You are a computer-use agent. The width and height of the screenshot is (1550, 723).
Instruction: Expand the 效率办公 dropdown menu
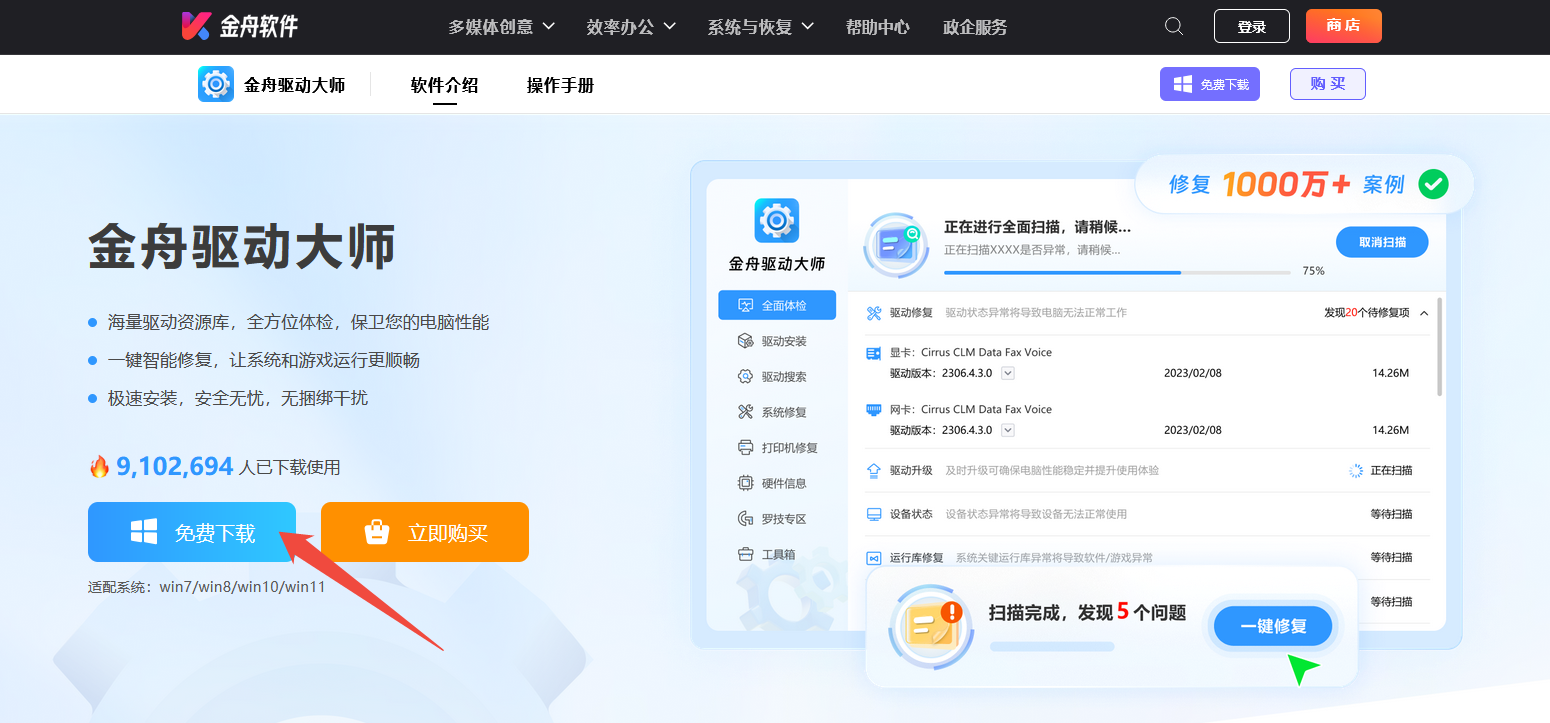click(631, 27)
